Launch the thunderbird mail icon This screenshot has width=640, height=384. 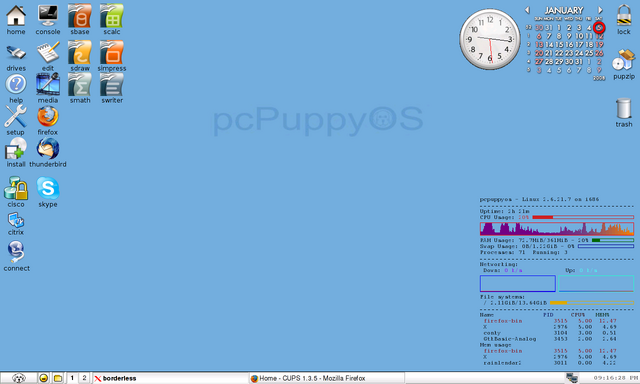pos(48,148)
